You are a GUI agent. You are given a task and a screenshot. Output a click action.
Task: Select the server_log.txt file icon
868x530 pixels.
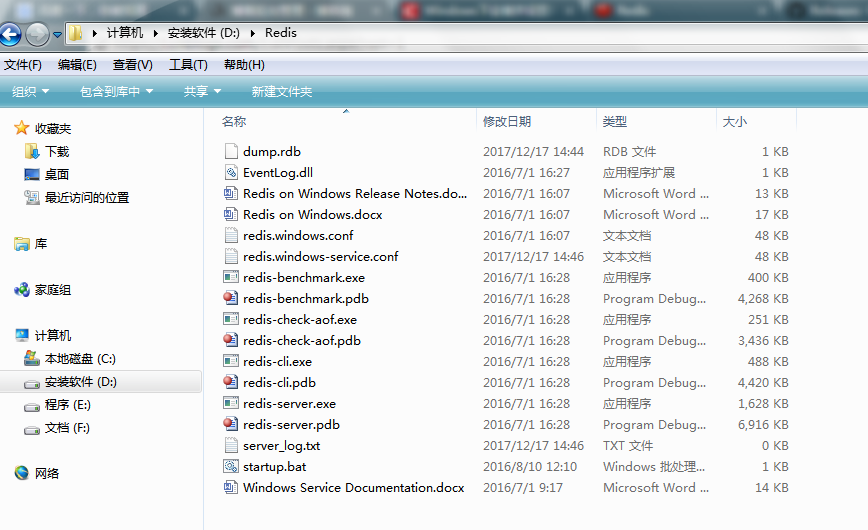pyautogui.click(x=231, y=445)
